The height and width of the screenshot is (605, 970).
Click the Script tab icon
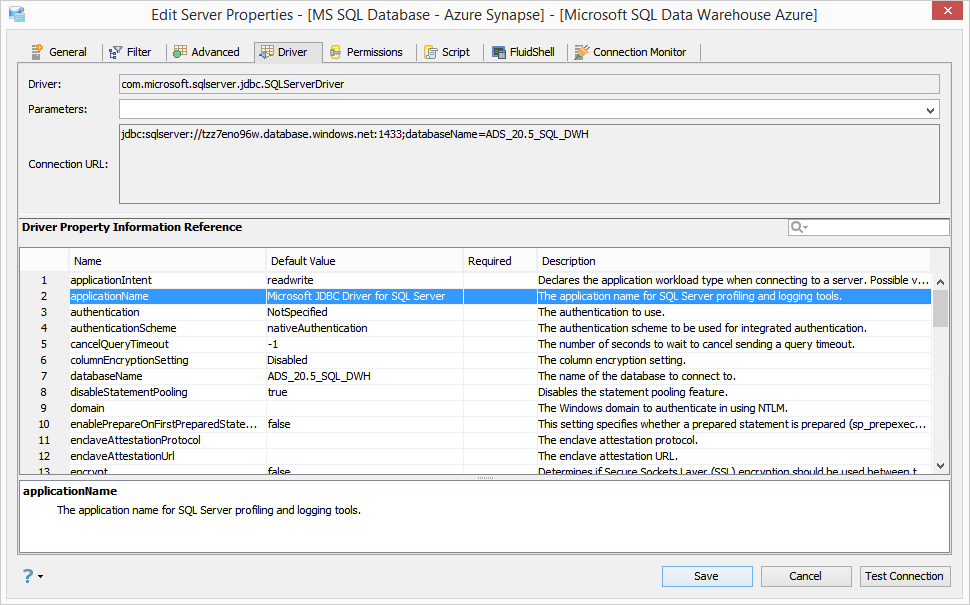tap(431, 53)
